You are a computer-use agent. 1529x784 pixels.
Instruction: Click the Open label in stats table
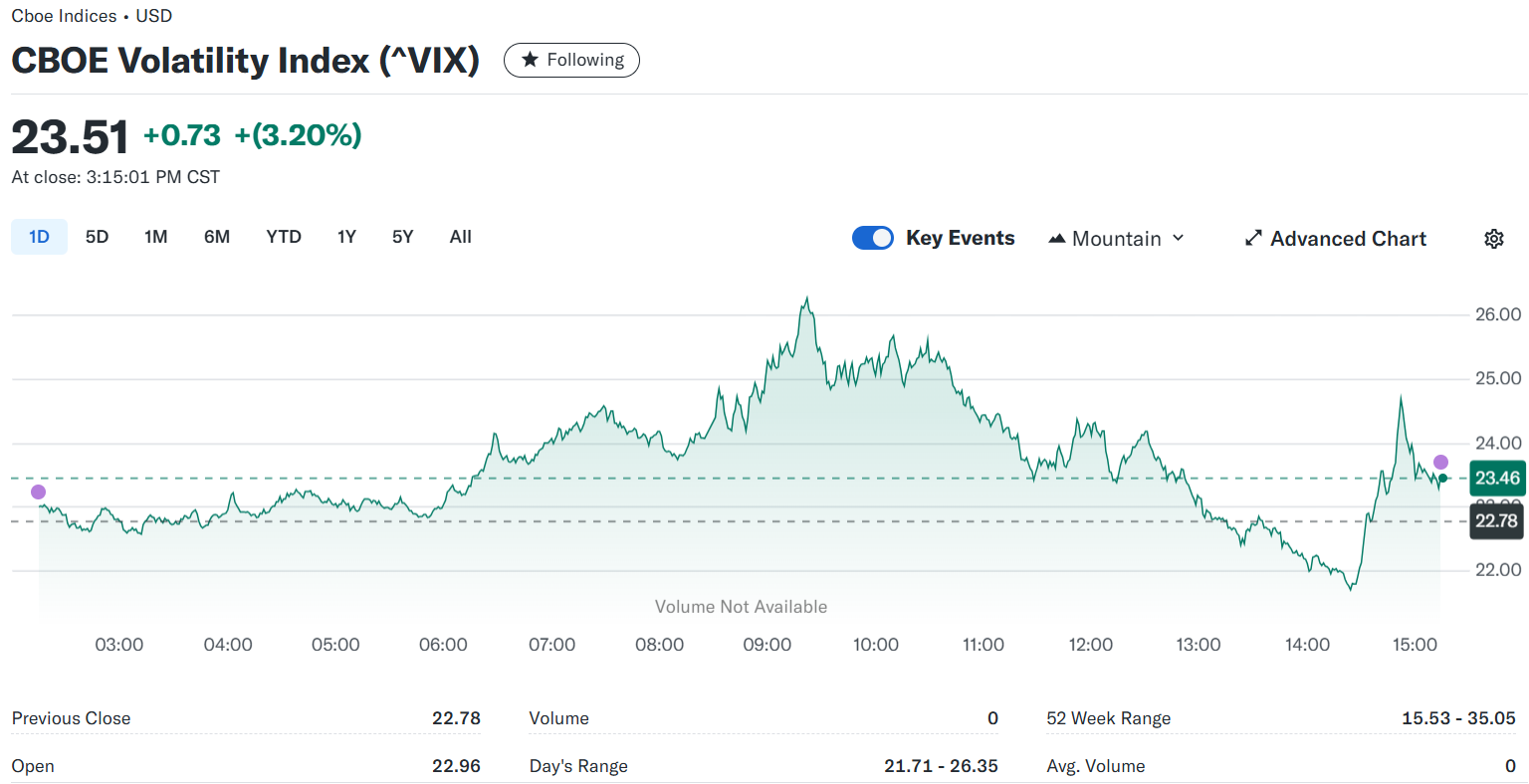pyautogui.click(x=33, y=766)
